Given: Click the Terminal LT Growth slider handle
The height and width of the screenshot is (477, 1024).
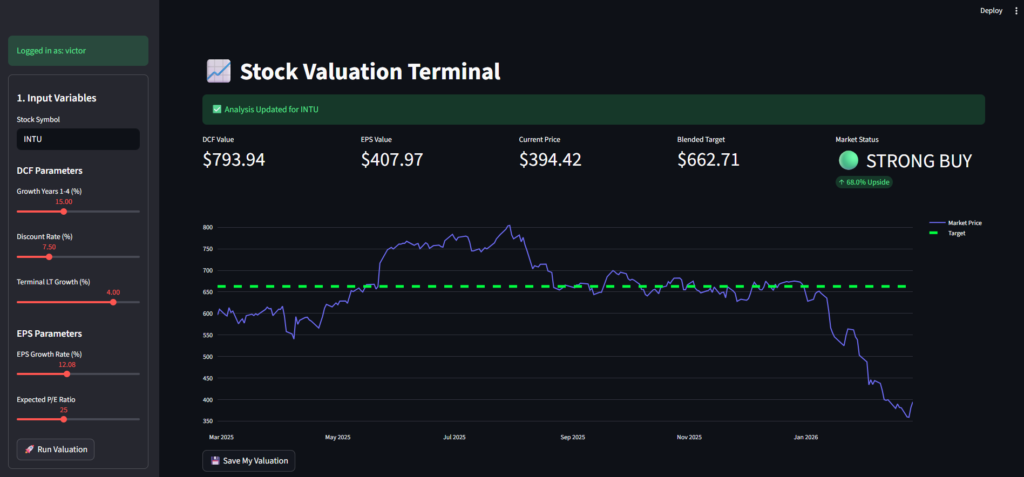Looking at the screenshot, I should (113, 301).
